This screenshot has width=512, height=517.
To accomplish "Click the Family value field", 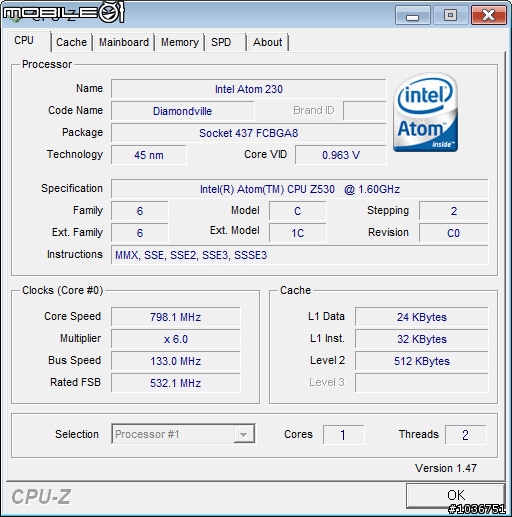I will [140, 211].
